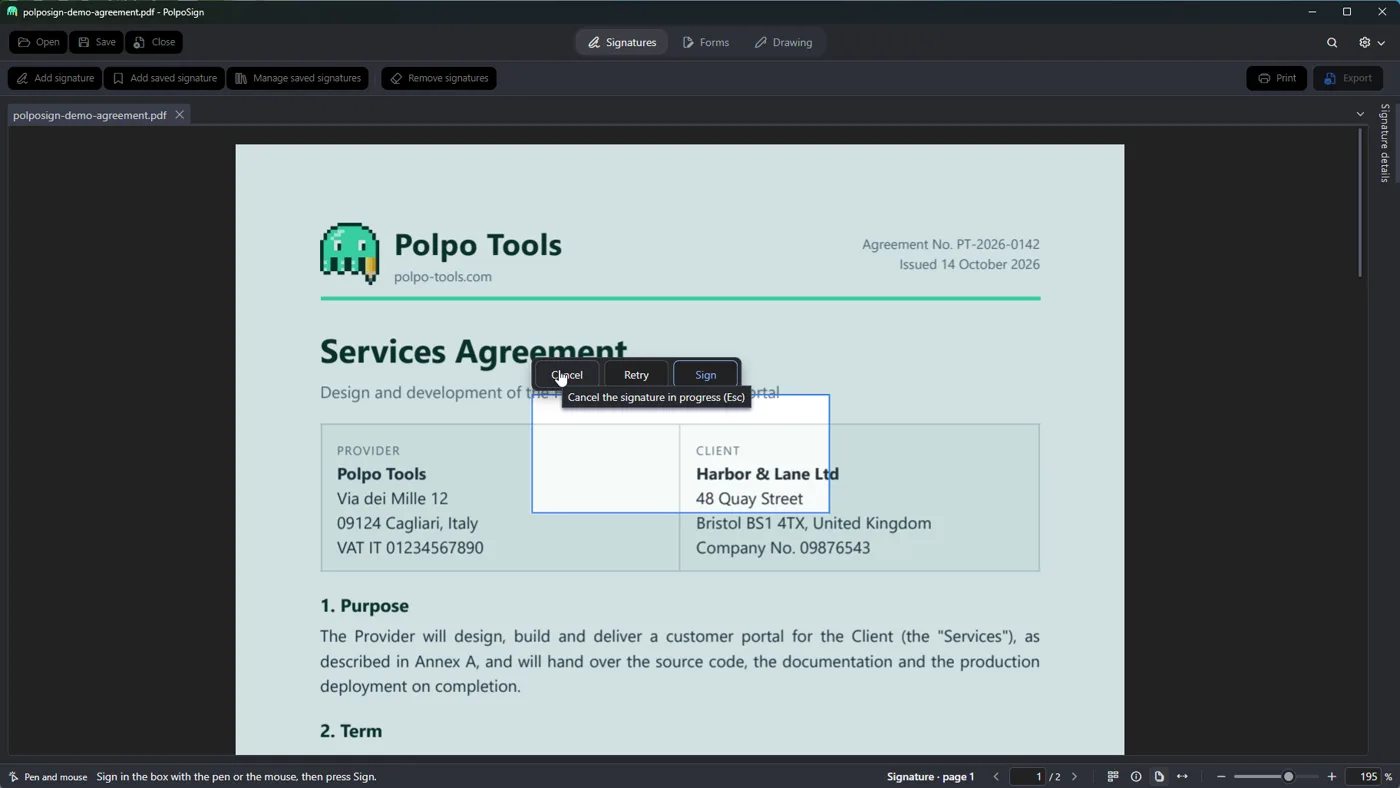1400x788 pixels.
Task: Choose Add saved signature
Action: [164, 78]
